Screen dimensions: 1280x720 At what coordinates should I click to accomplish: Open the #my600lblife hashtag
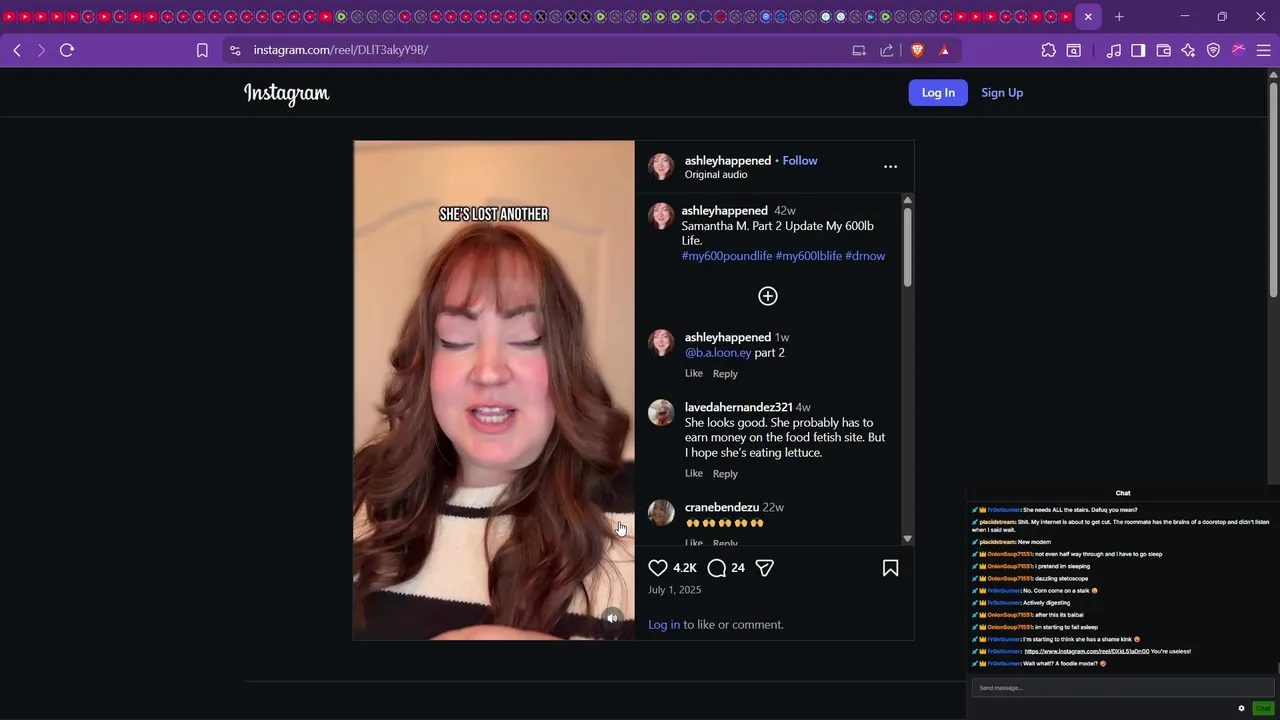click(808, 256)
